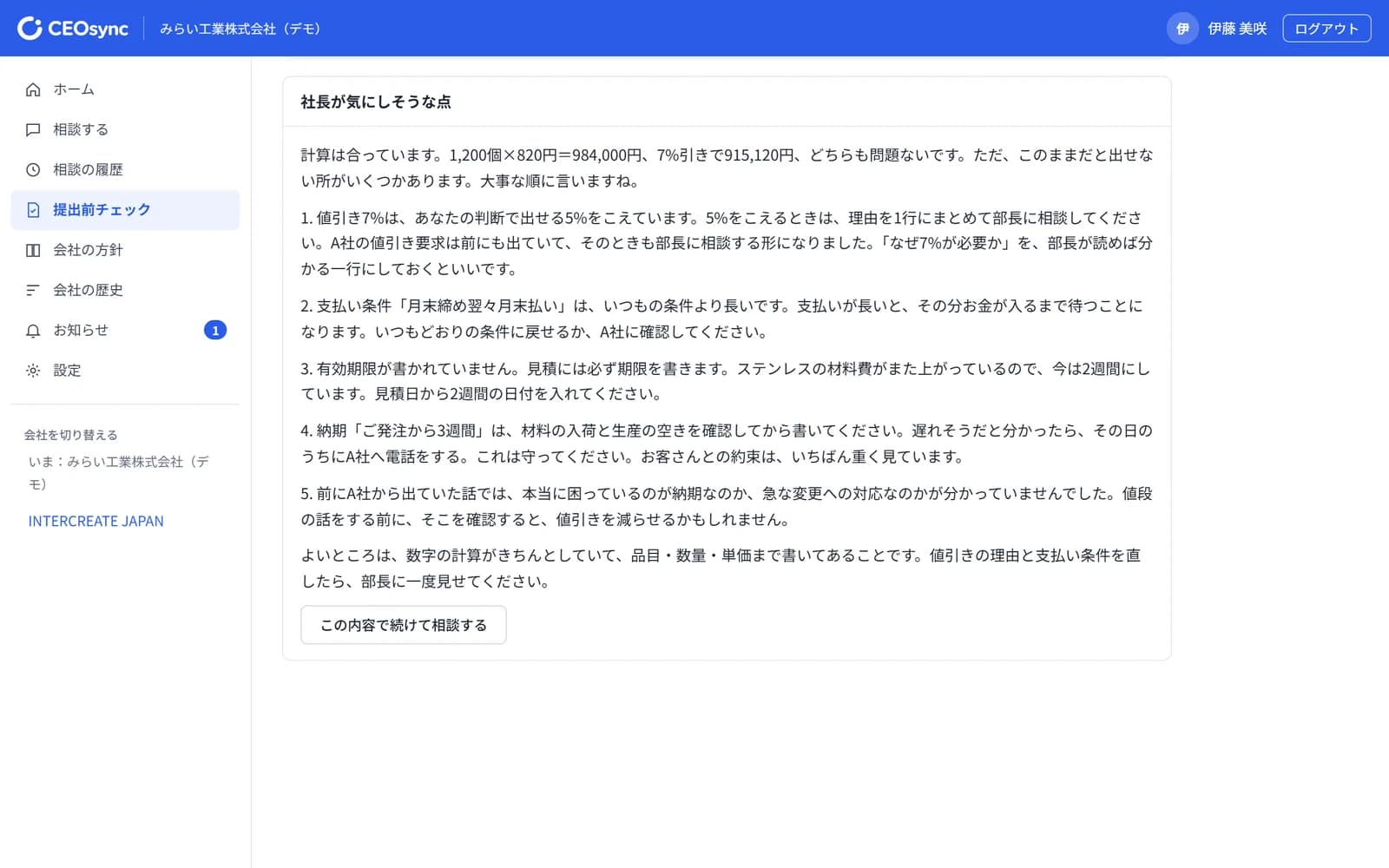Screen dimensions: 1389x868
Task: Click user name 伊藤 美咲
Action: pyautogui.click(x=1237, y=29)
